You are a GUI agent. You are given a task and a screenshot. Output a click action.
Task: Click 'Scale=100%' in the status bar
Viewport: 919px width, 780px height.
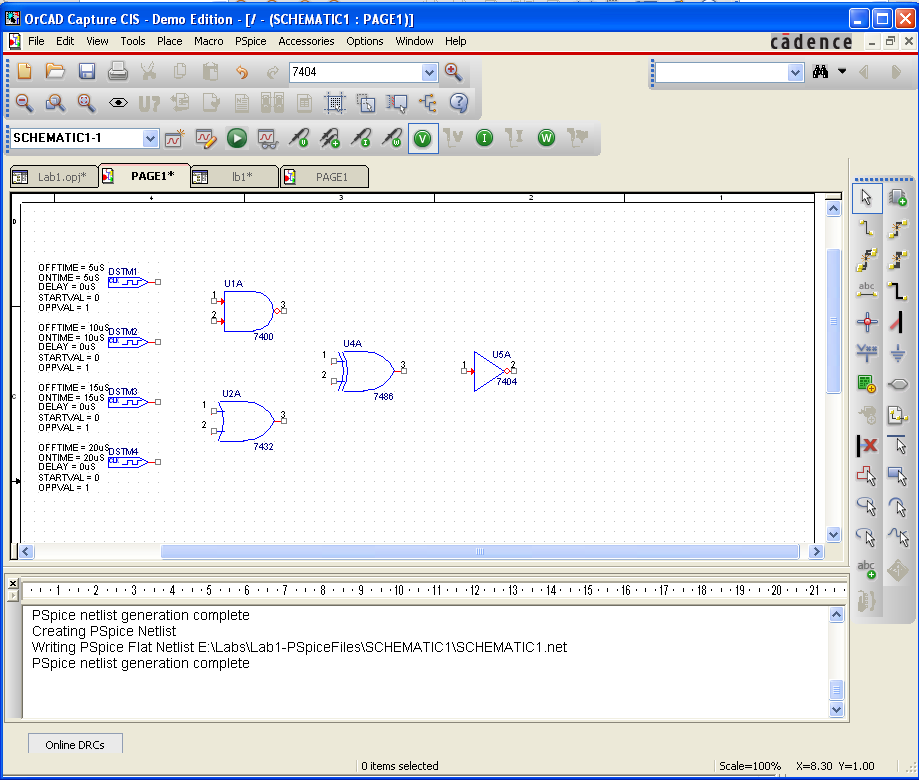pyautogui.click(x=750, y=766)
